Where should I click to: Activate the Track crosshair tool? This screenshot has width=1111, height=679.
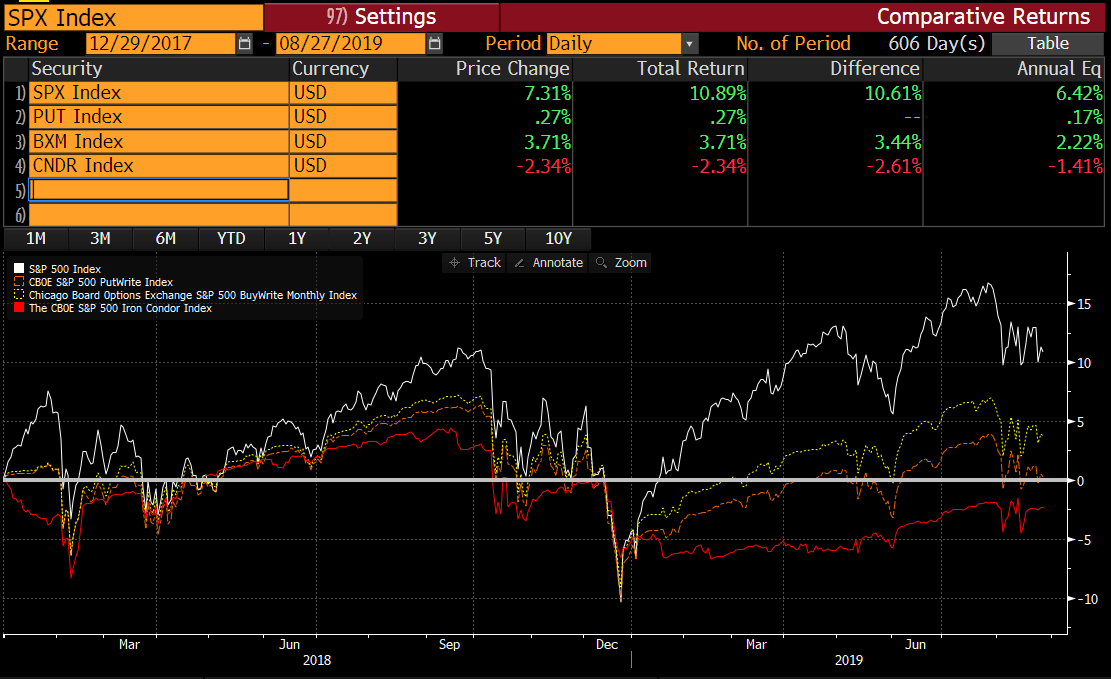click(x=475, y=262)
